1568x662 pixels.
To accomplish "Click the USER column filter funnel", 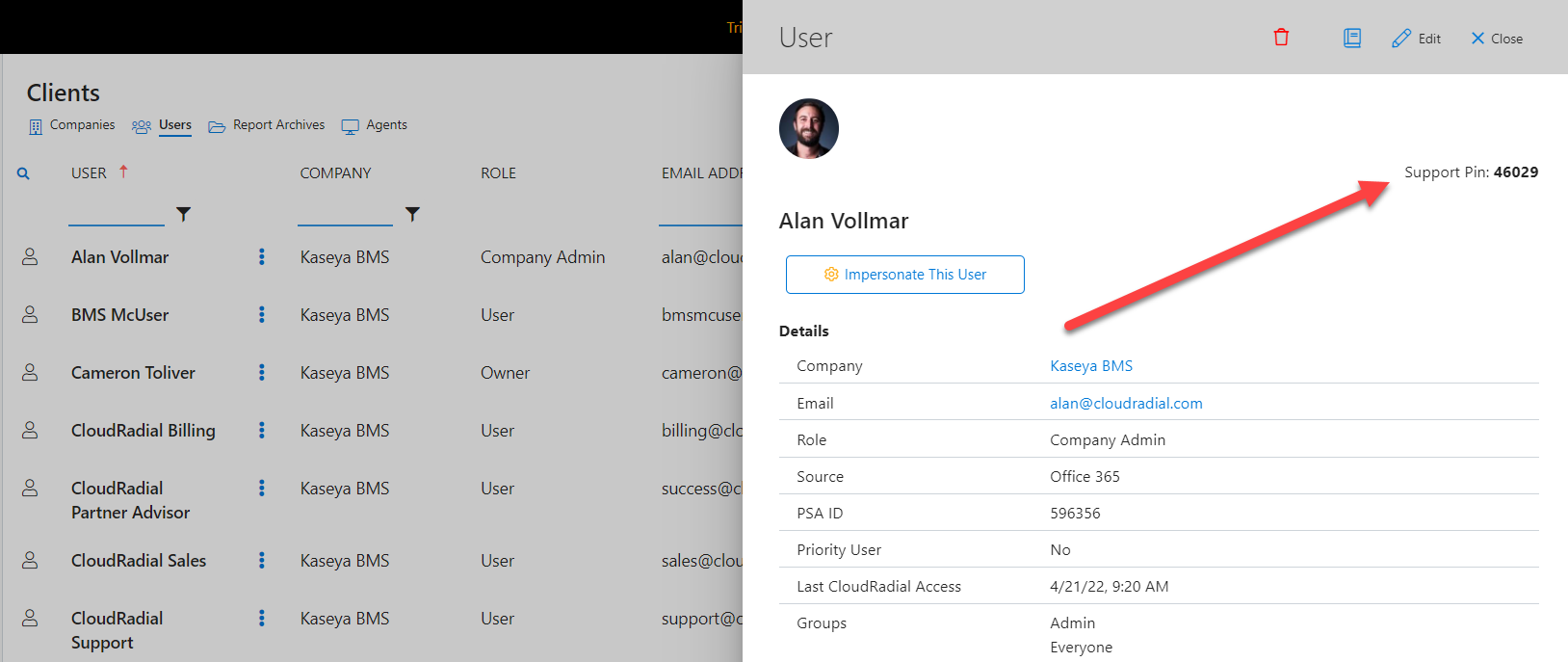I will click(x=183, y=214).
